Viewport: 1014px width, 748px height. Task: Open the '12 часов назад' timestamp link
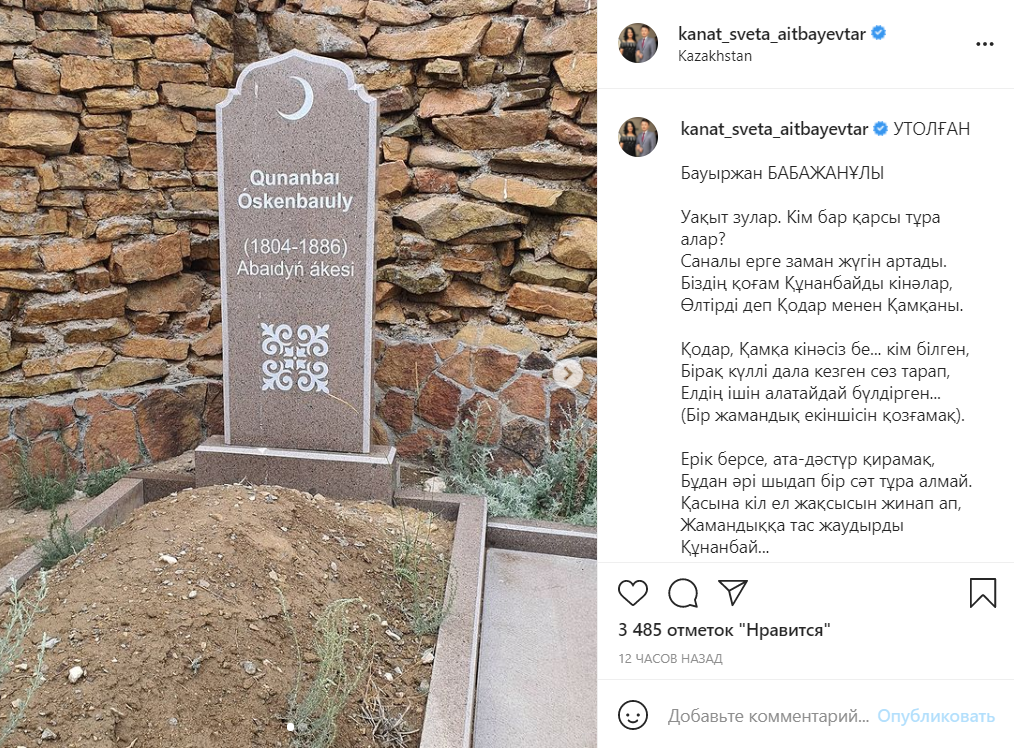coord(670,658)
